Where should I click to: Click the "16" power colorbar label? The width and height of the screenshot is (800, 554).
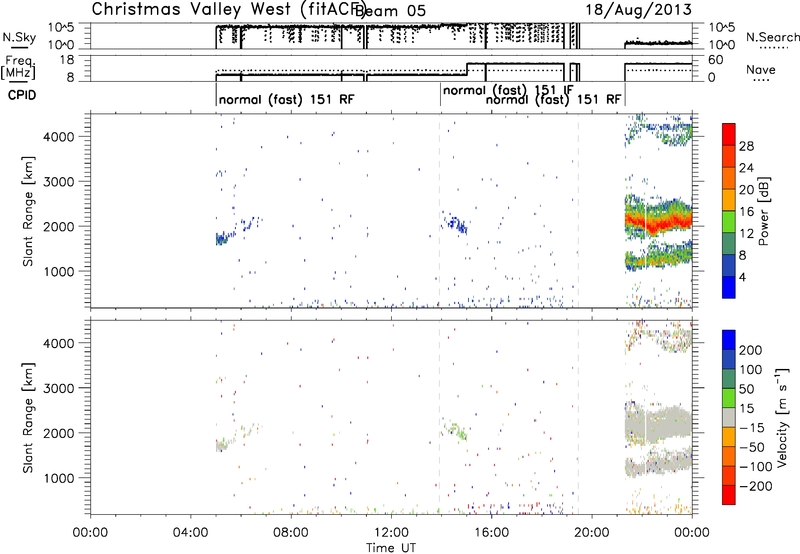click(746, 212)
